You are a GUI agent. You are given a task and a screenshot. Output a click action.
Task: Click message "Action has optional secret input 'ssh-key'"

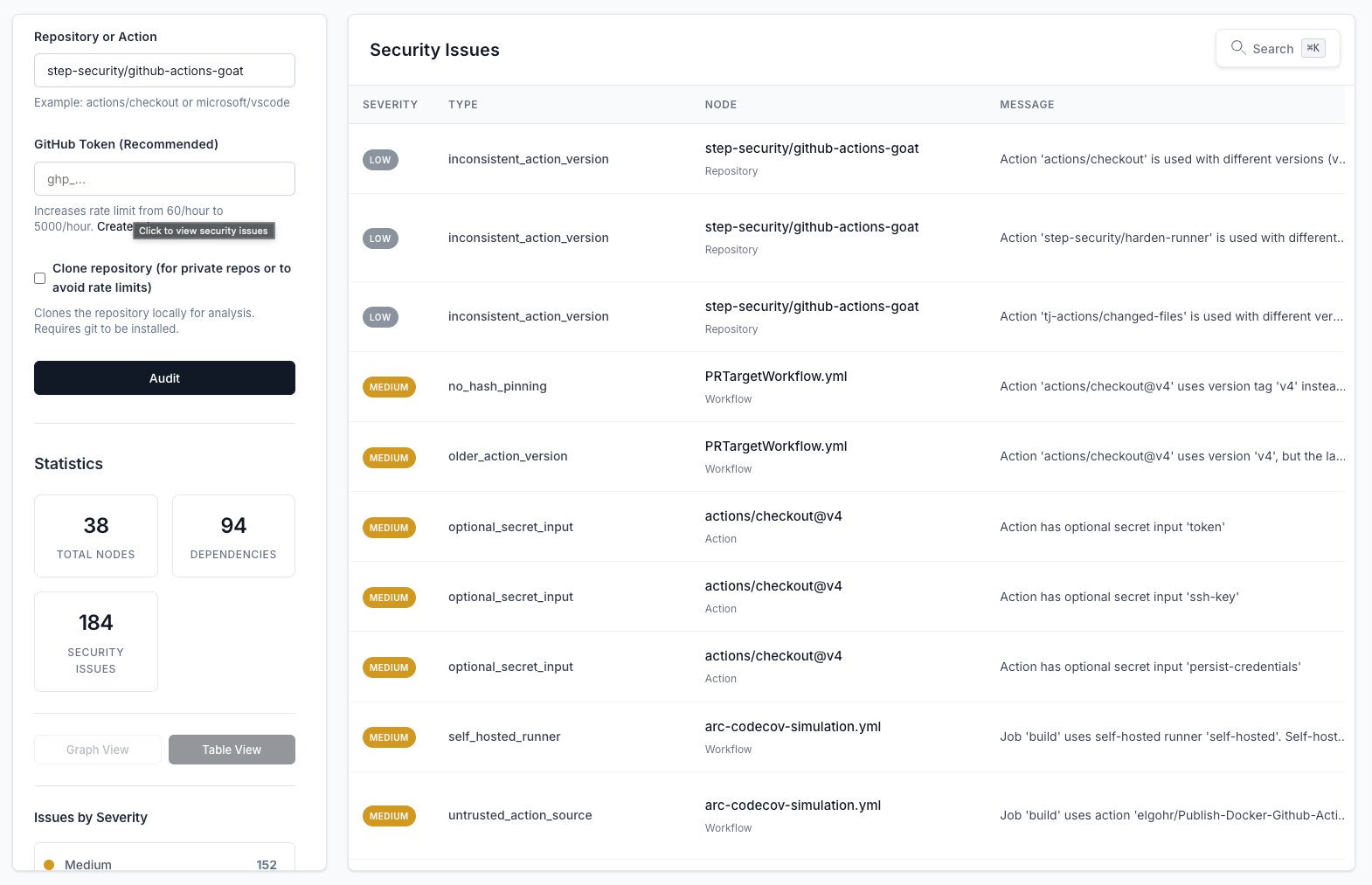coord(1119,597)
